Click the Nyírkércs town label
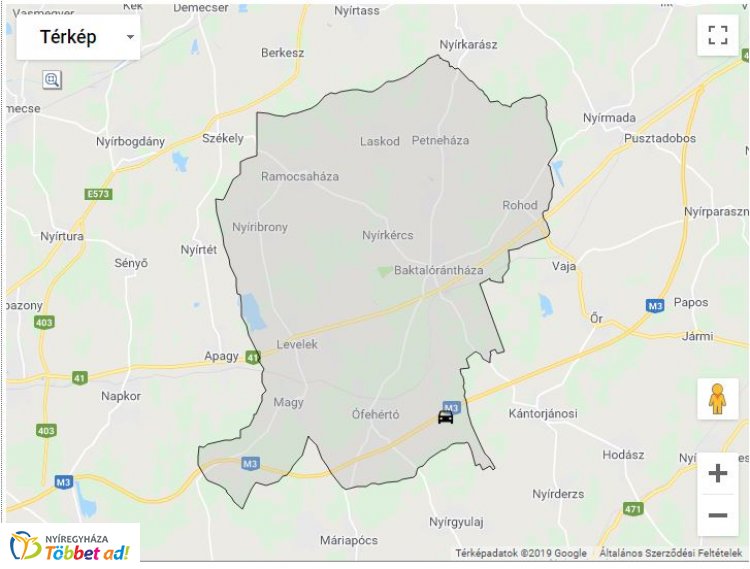This screenshot has width=750, height=569. (387, 235)
